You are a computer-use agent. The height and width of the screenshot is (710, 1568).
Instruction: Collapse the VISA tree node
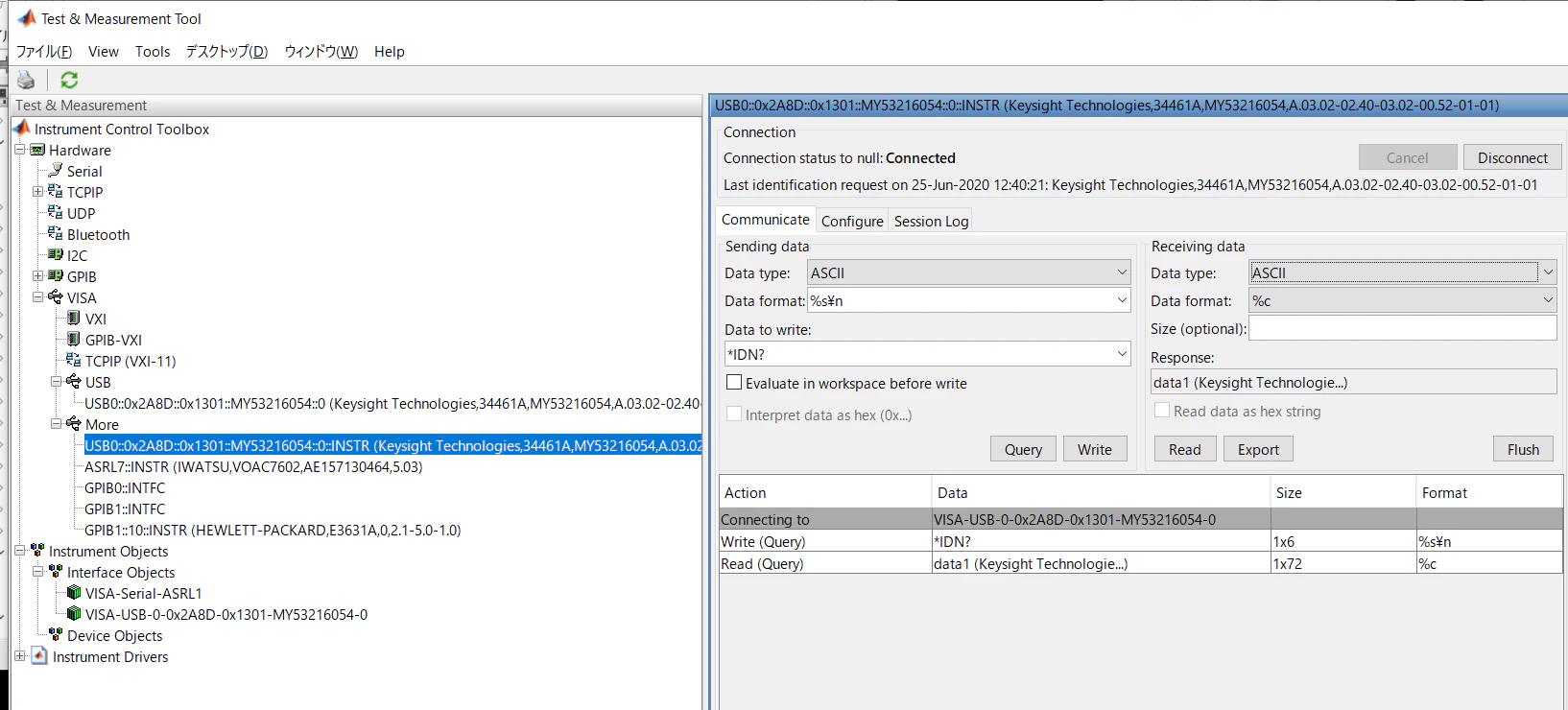37,297
